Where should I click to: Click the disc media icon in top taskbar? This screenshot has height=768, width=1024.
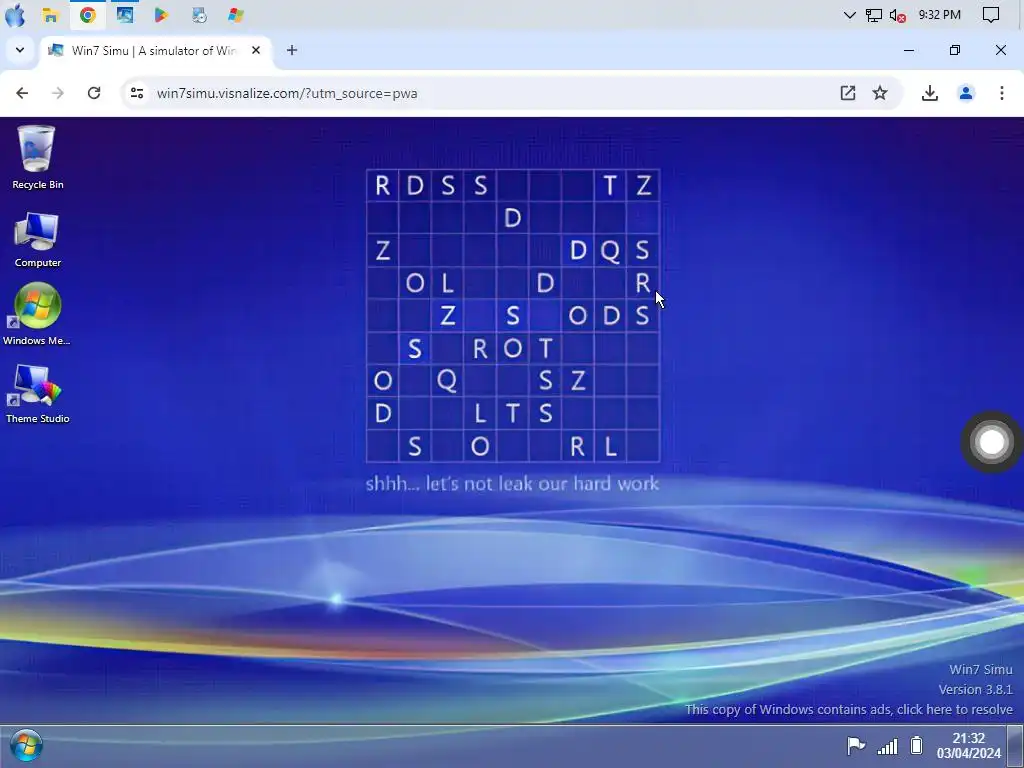click(199, 15)
